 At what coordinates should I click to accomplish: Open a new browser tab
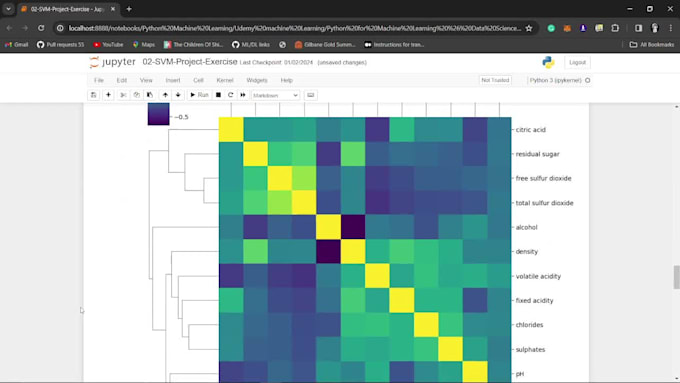click(129, 9)
